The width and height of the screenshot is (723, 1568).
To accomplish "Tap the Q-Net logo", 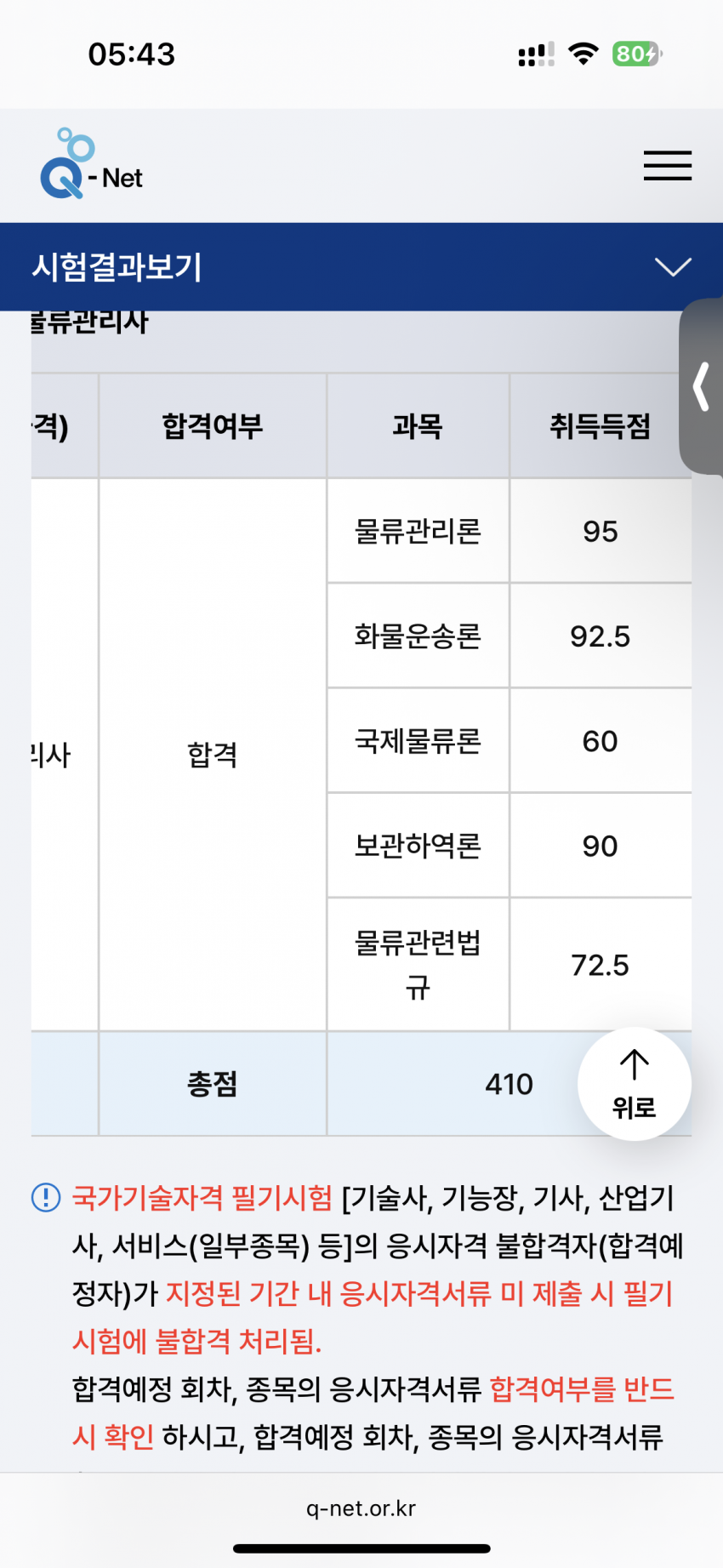I will coord(91,164).
